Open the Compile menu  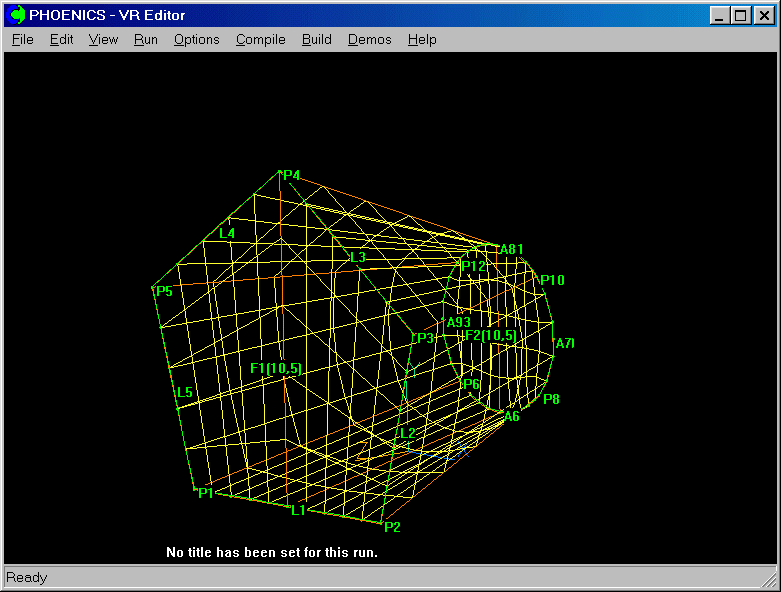coord(260,40)
